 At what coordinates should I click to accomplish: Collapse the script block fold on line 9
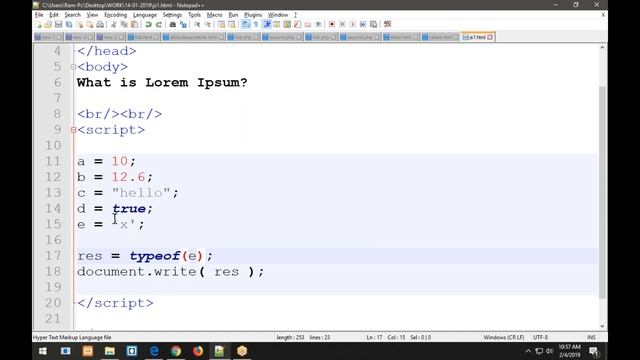[x=73, y=130]
